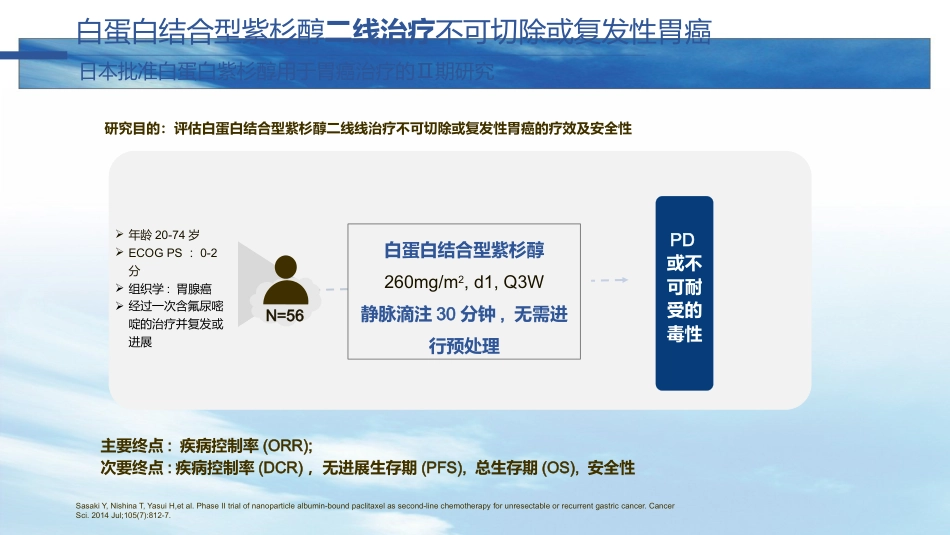Select the Sasaki Y reference citation

pyautogui.click(x=375, y=510)
